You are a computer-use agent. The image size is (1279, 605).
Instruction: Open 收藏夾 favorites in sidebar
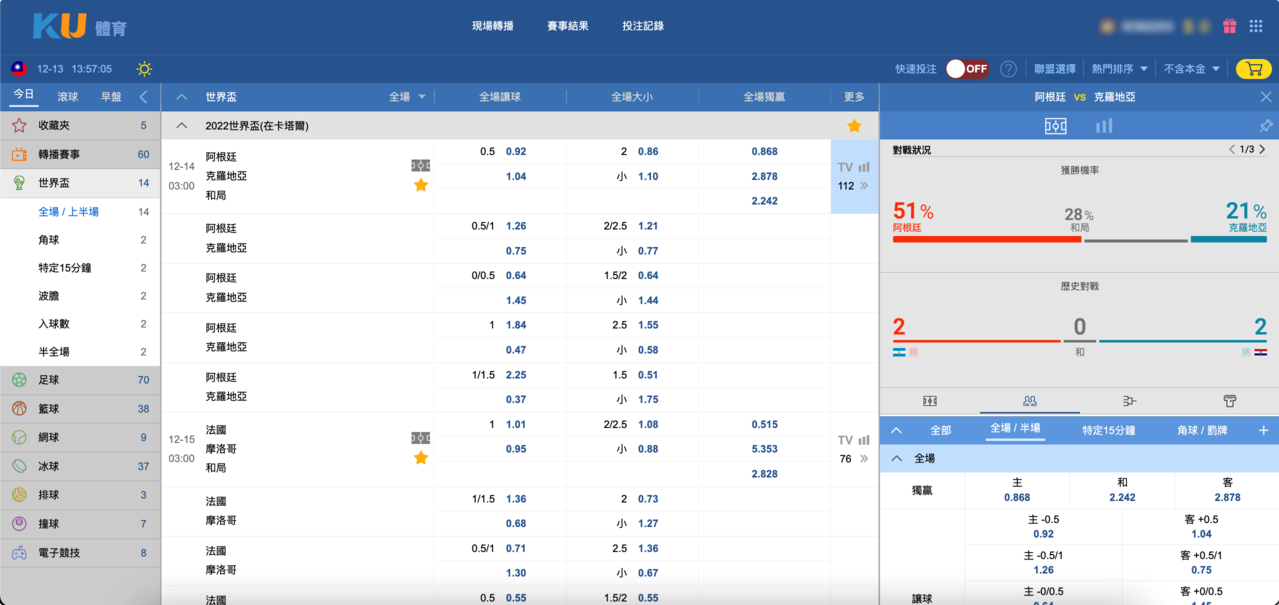click(x=80, y=126)
